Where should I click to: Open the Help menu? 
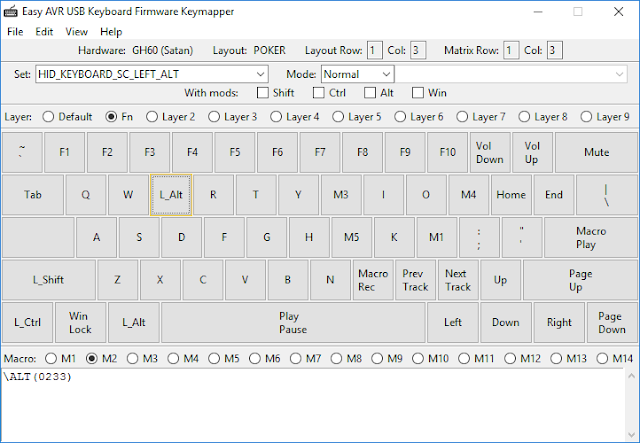111,32
